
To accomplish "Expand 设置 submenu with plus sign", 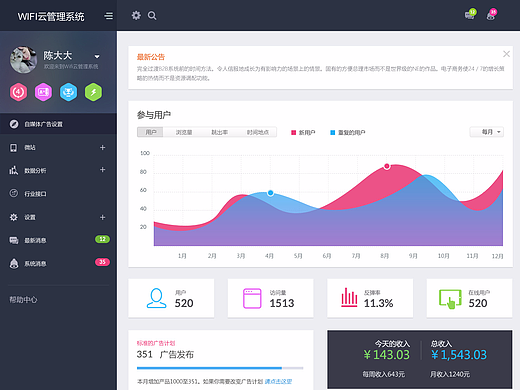I will [103, 217].
